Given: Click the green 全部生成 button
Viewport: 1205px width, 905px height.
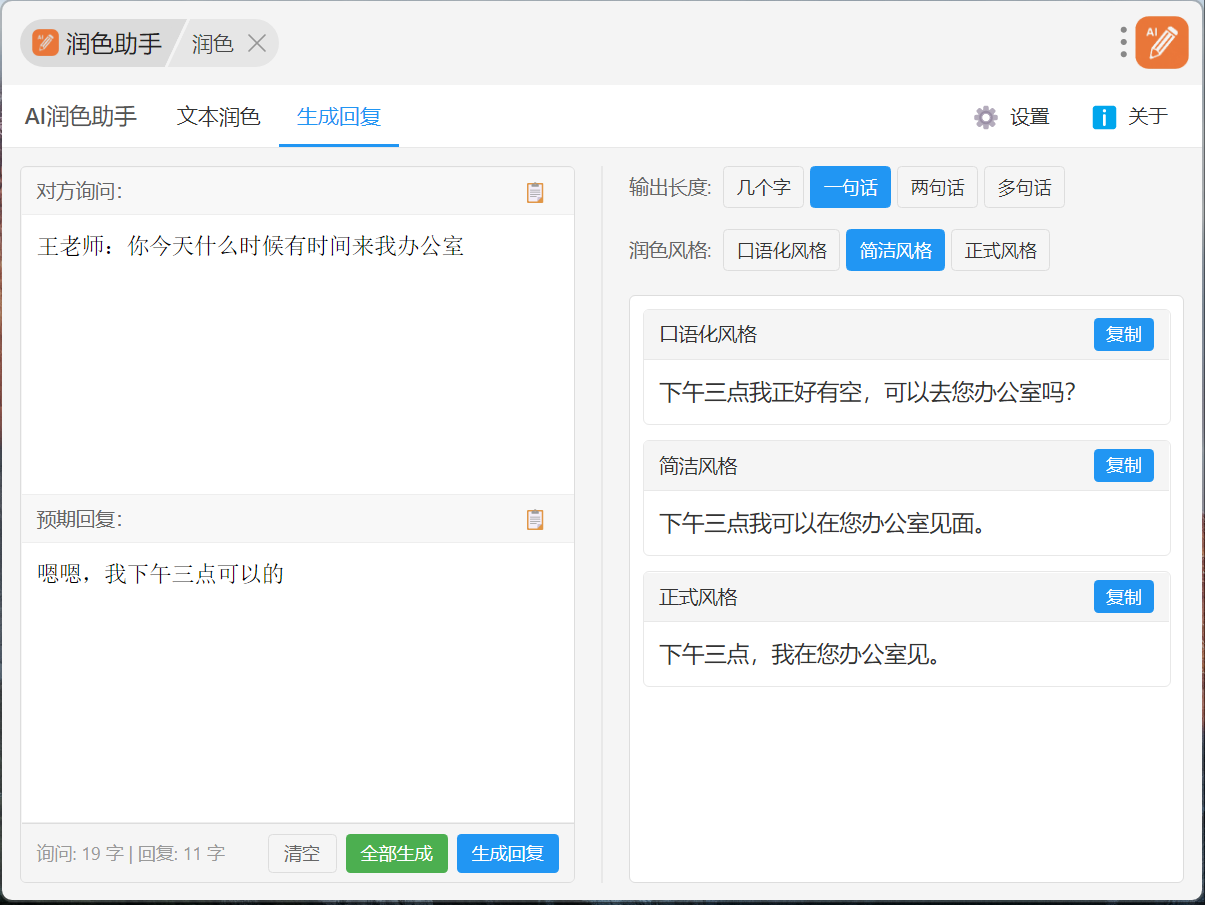Looking at the screenshot, I should (397, 854).
